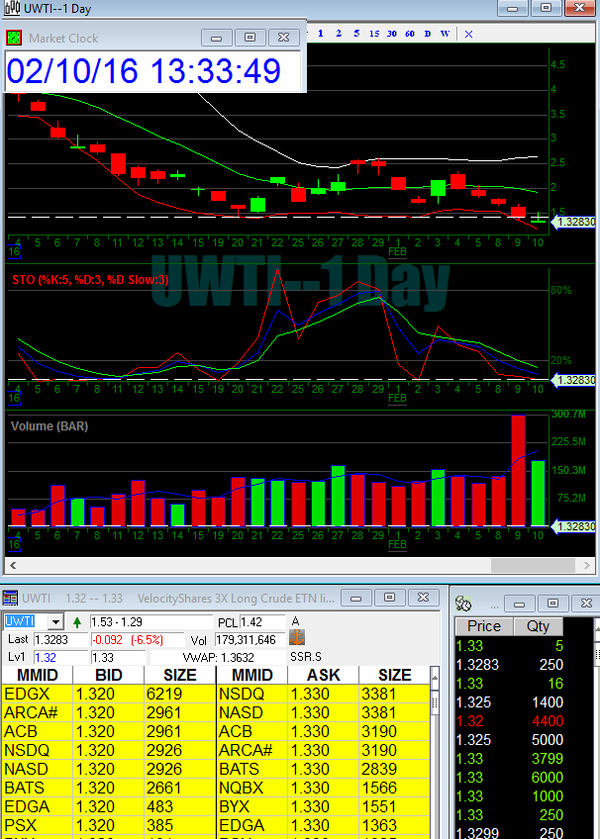The height and width of the screenshot is (839, 600).
Task: Click the change field -0.092 (-6.5%)
Action: click(137, 639)
